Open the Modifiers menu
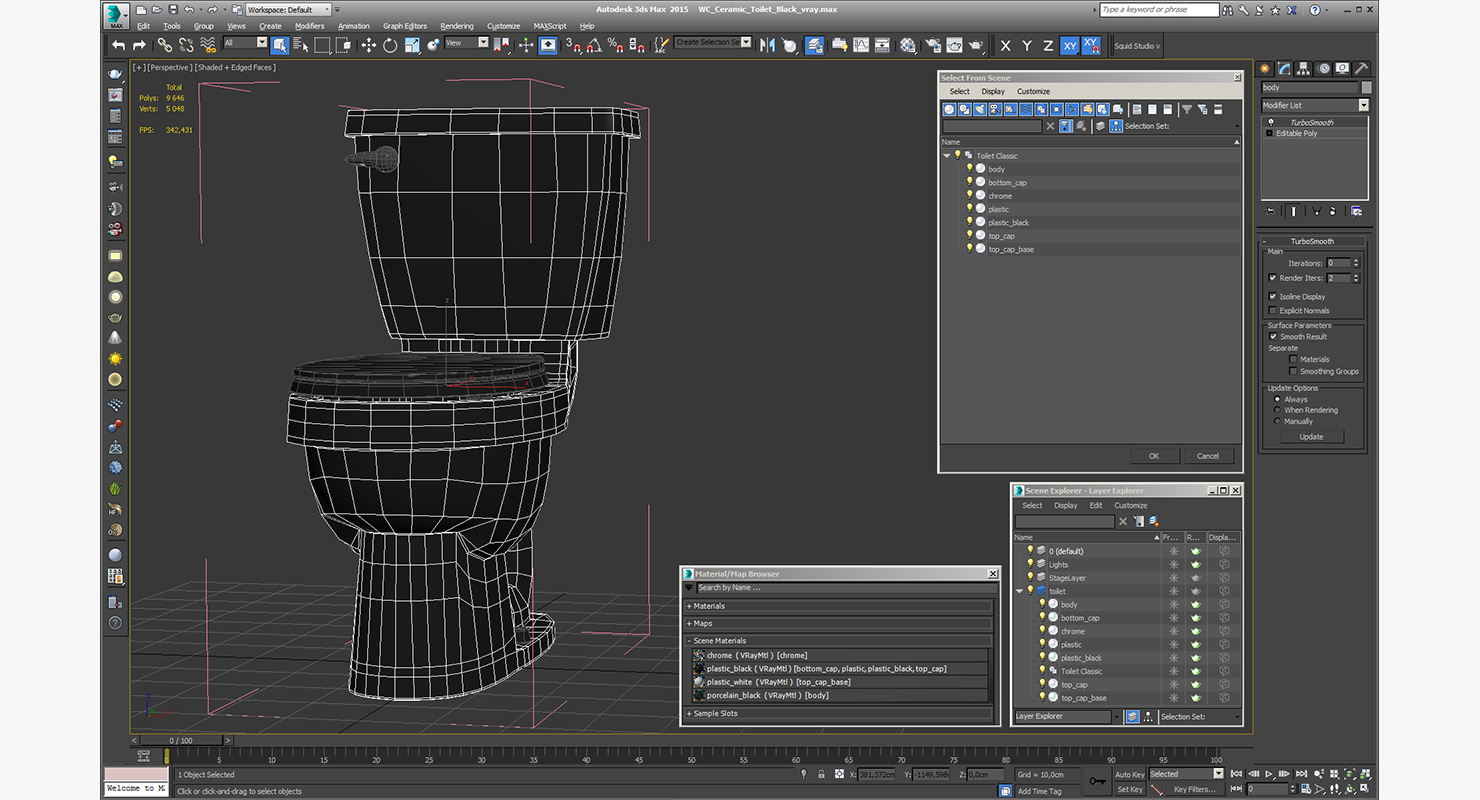The width and height of the screenshot is (1480, 800). [309, 26]
